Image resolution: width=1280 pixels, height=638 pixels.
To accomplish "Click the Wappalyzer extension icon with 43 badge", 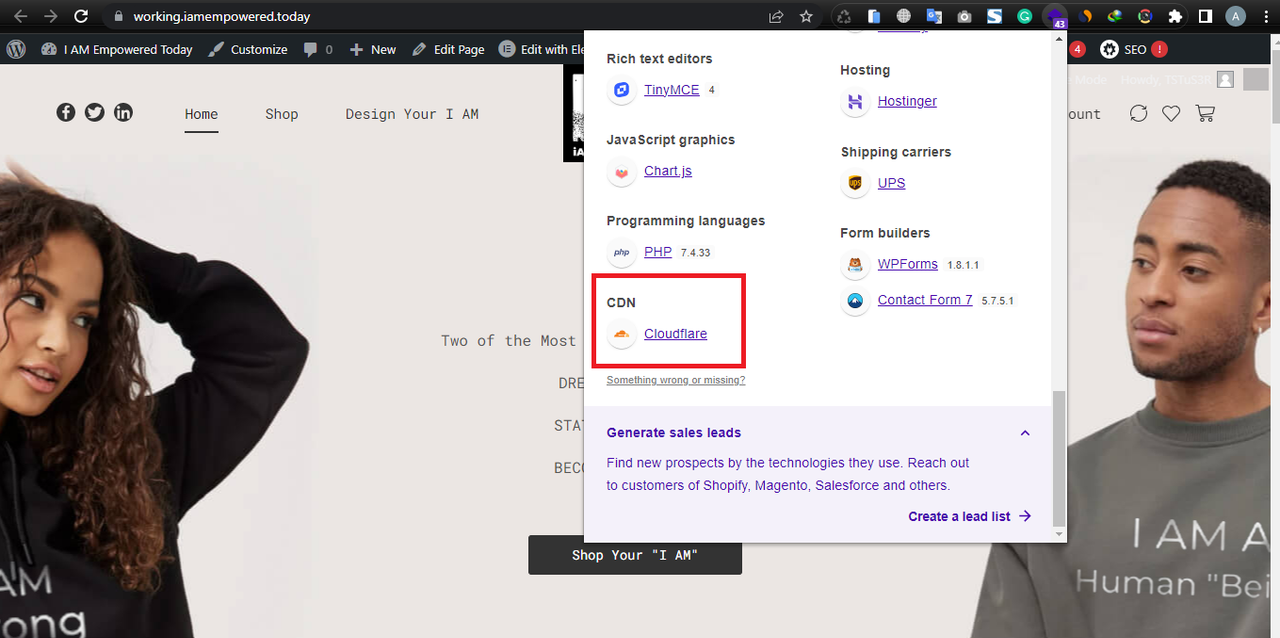I will coord(1055,17).
